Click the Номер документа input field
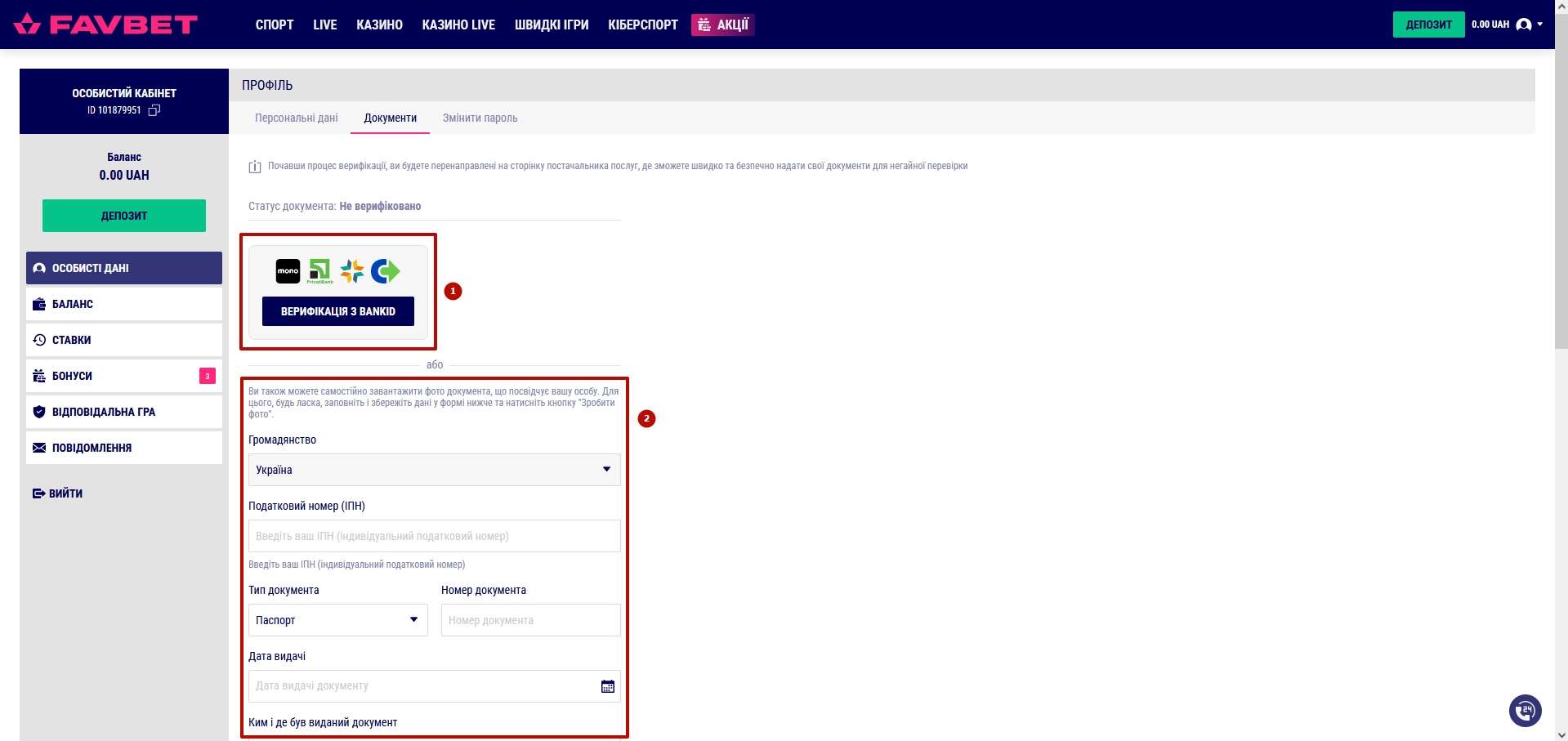 point(530,620)
